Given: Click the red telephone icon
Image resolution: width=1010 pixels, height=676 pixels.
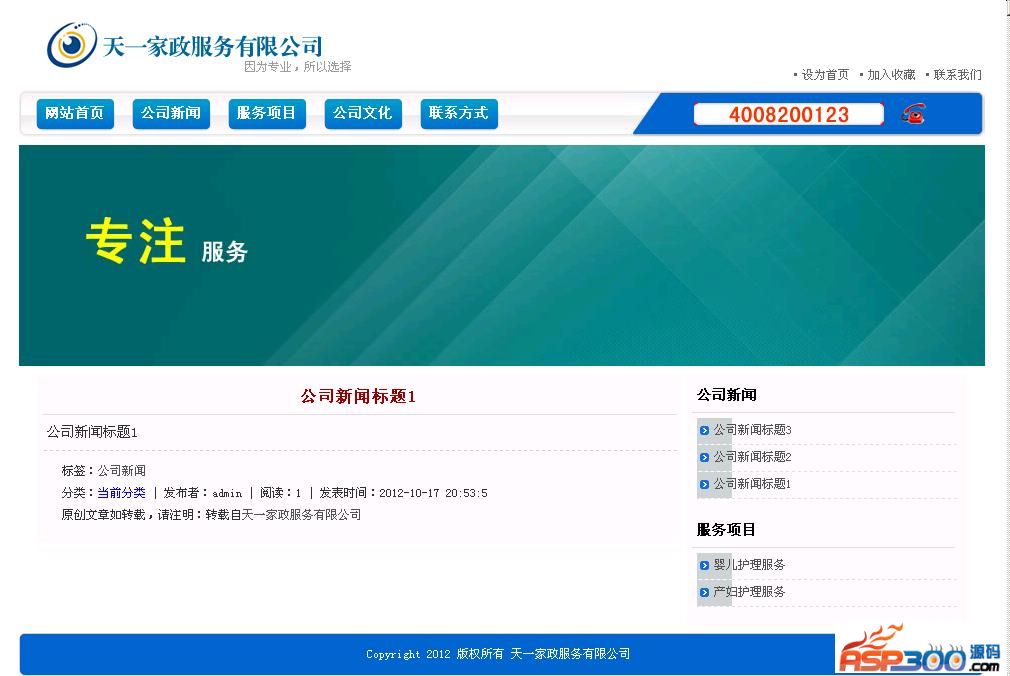Looking at the screenshot, I should pos(913,113).
